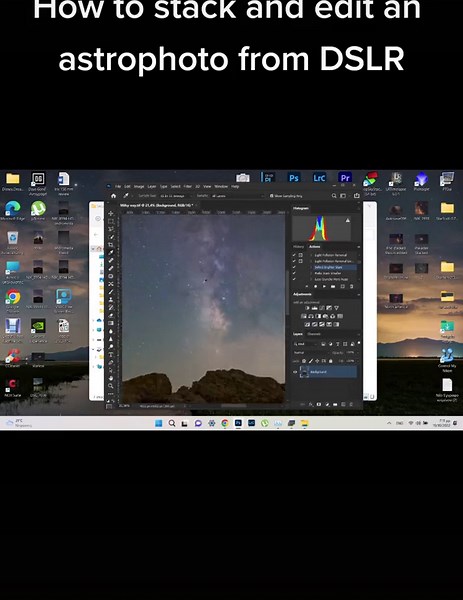Add a Black & White adjustment

pyautogui.click(x=318, y=316)
